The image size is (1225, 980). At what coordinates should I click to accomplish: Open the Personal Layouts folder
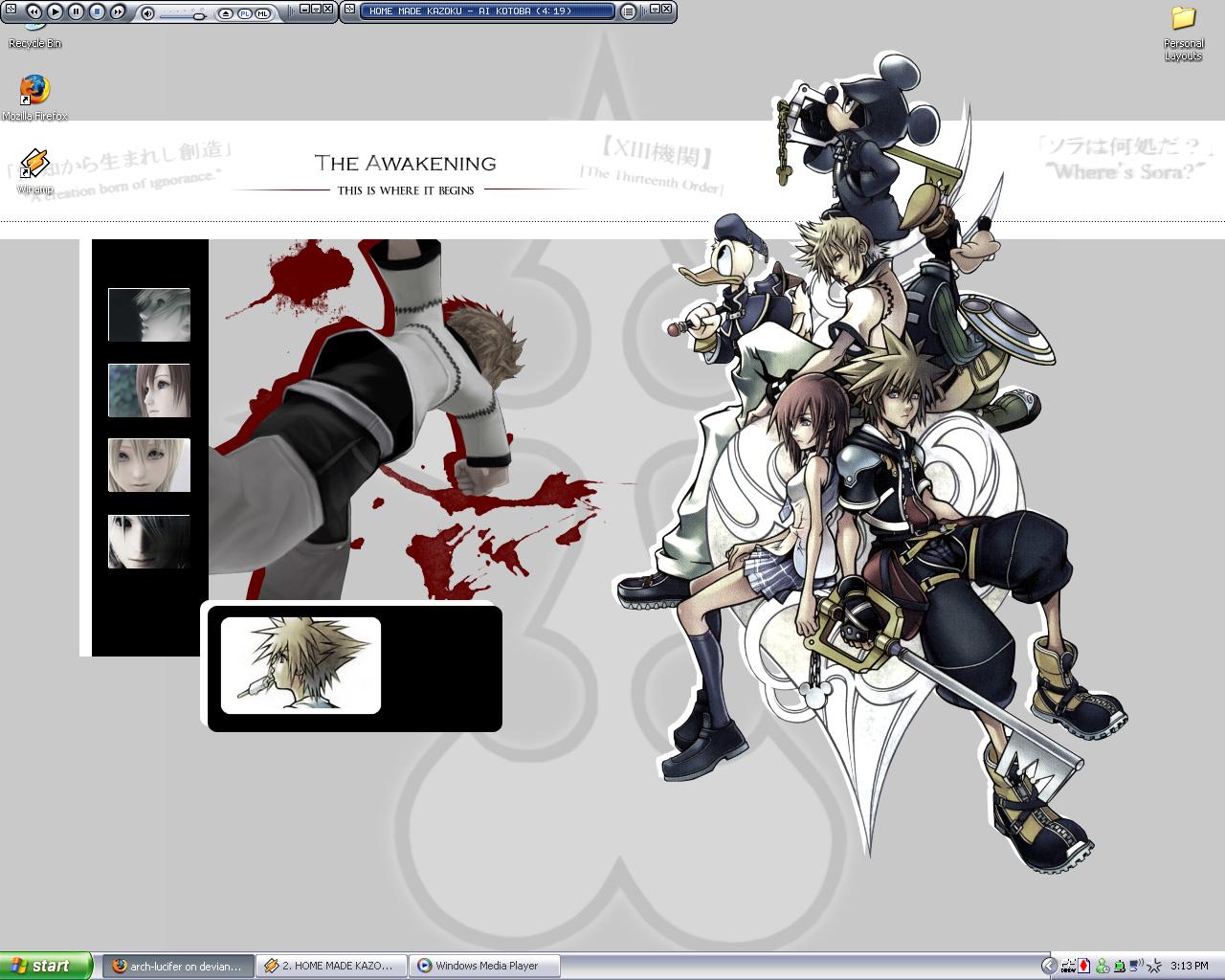pos(1184,33)
